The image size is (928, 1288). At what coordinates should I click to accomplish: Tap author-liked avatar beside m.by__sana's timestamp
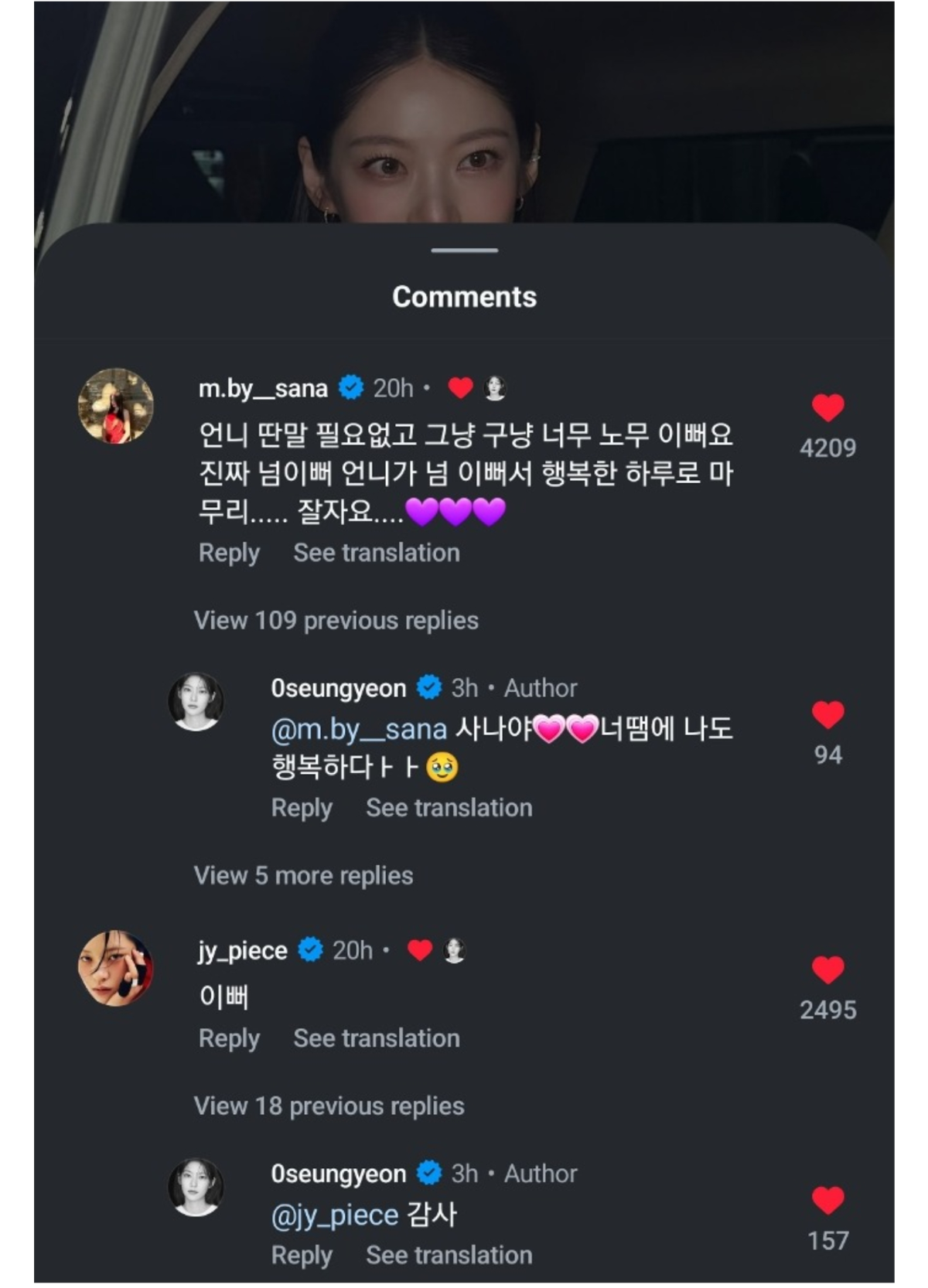(495, 388)
